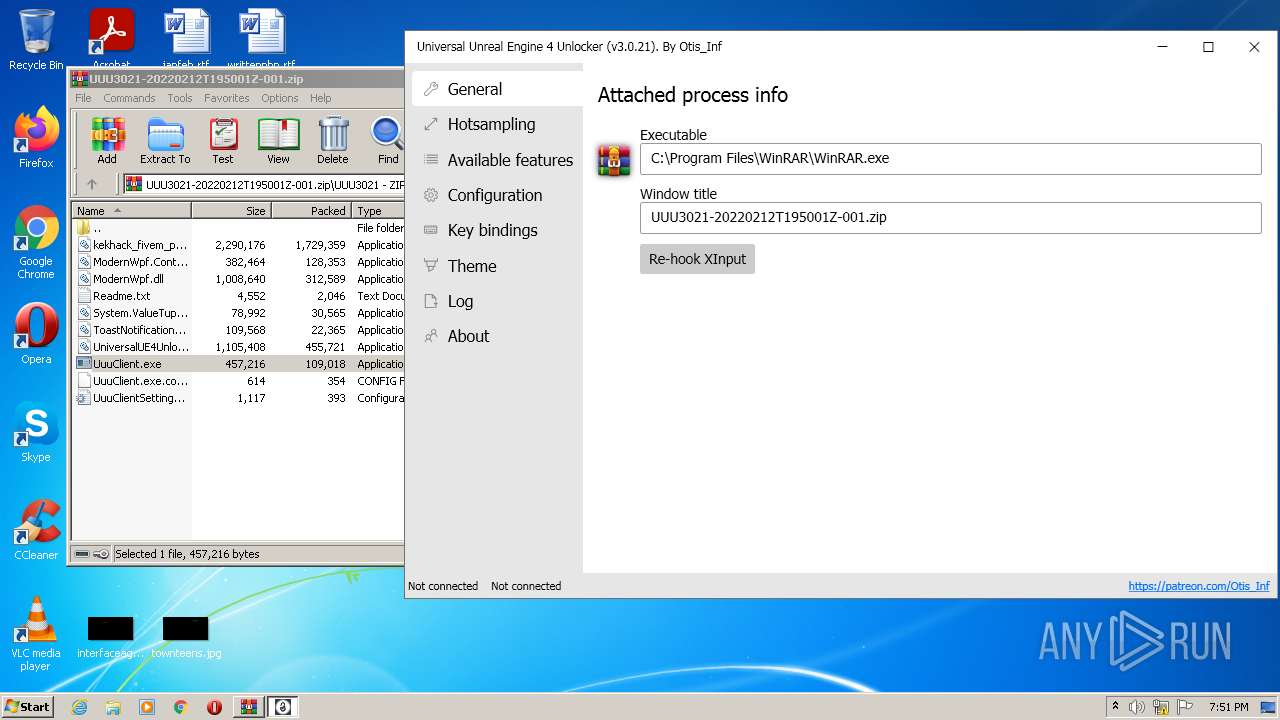The width and height of the screenshot is (1280, 720).
Task: Select UniversalUE4Unlo... file in WinRAR
Action: click(238, 347)
